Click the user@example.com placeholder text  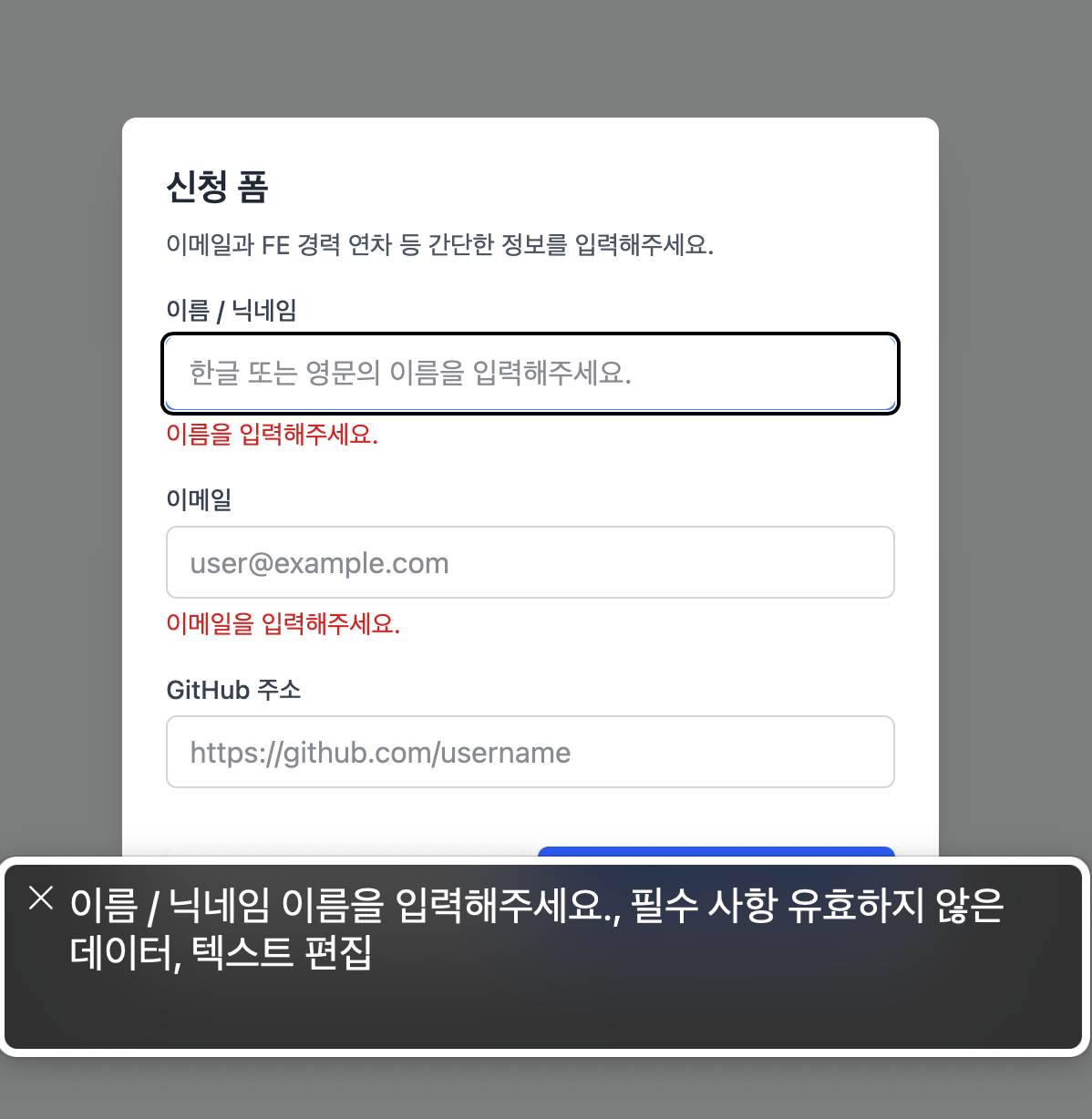click(319, 563)
